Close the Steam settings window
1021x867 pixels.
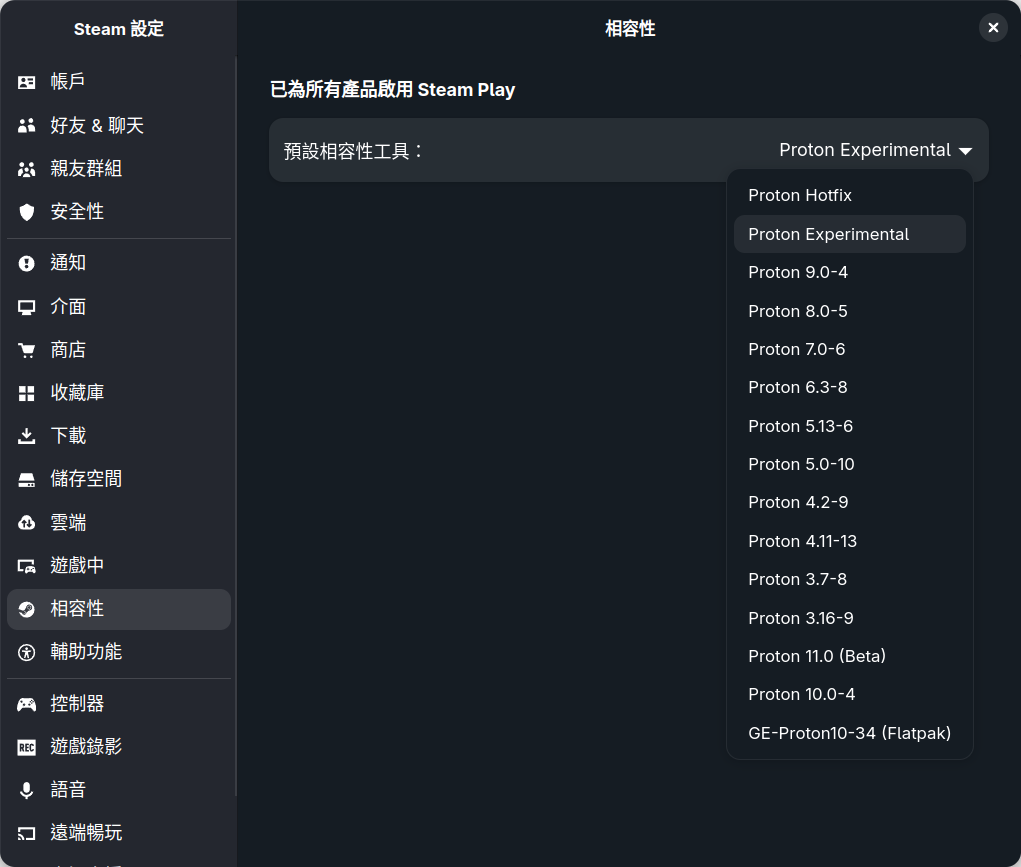[x=993, y=28]
